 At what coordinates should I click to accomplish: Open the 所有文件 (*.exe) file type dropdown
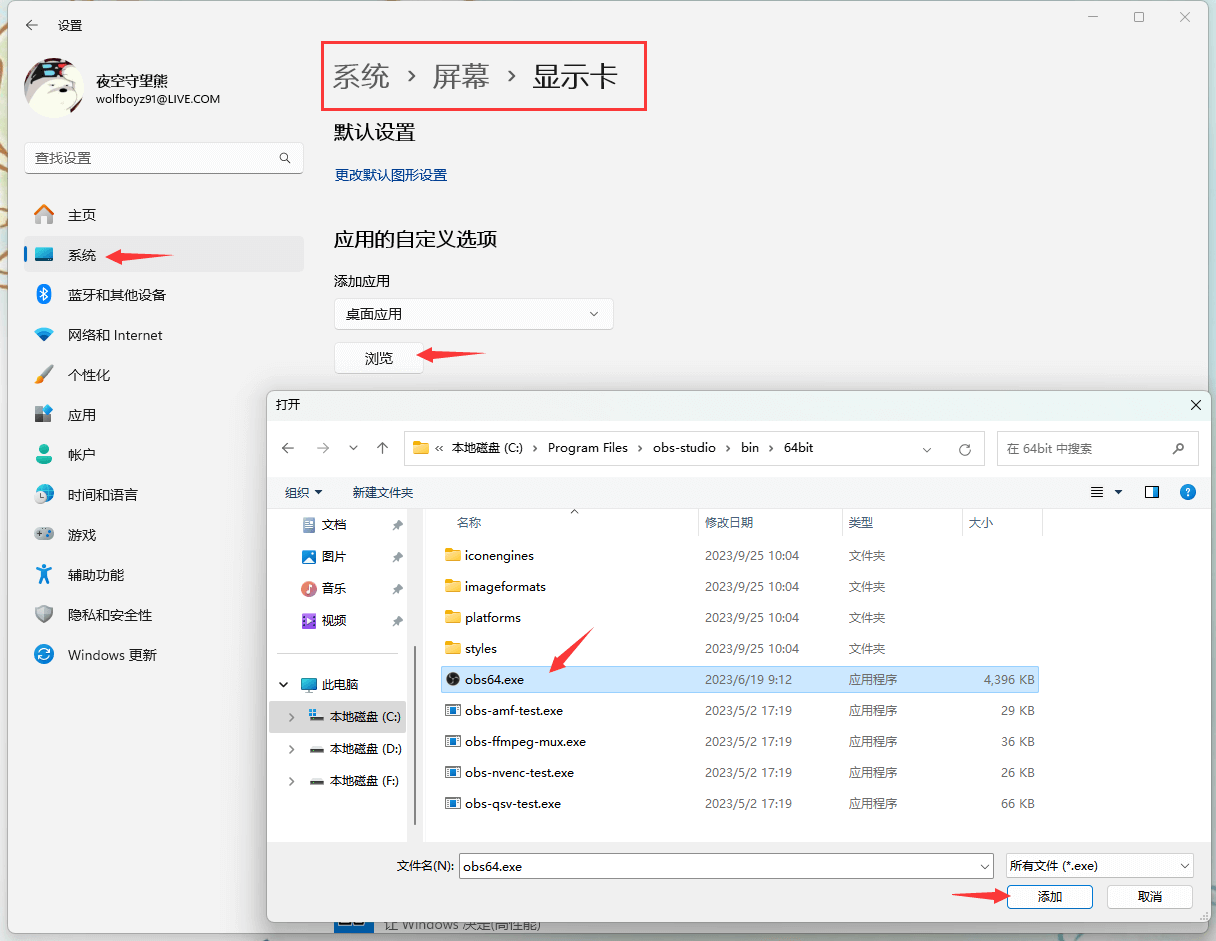pos(1099,865)
